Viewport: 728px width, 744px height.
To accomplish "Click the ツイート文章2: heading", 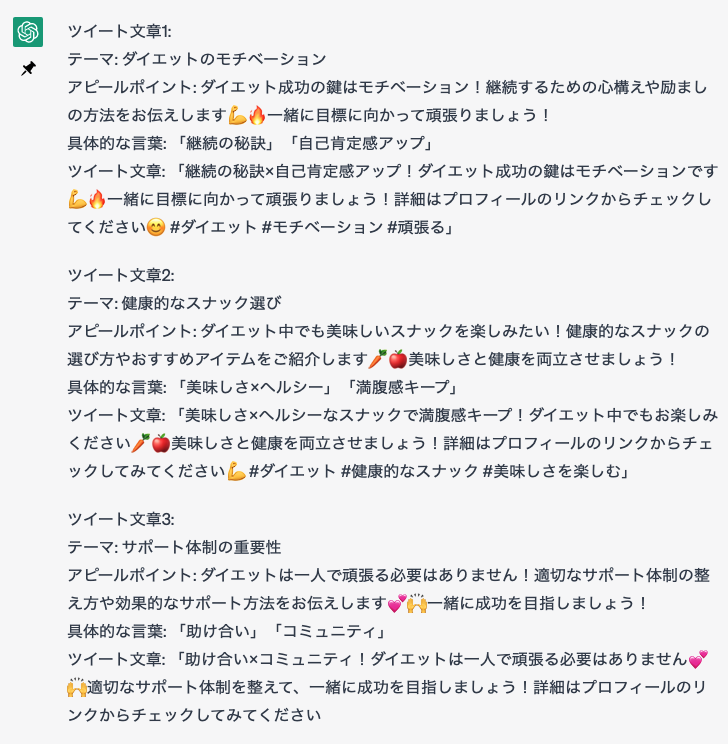I will 121,275.
